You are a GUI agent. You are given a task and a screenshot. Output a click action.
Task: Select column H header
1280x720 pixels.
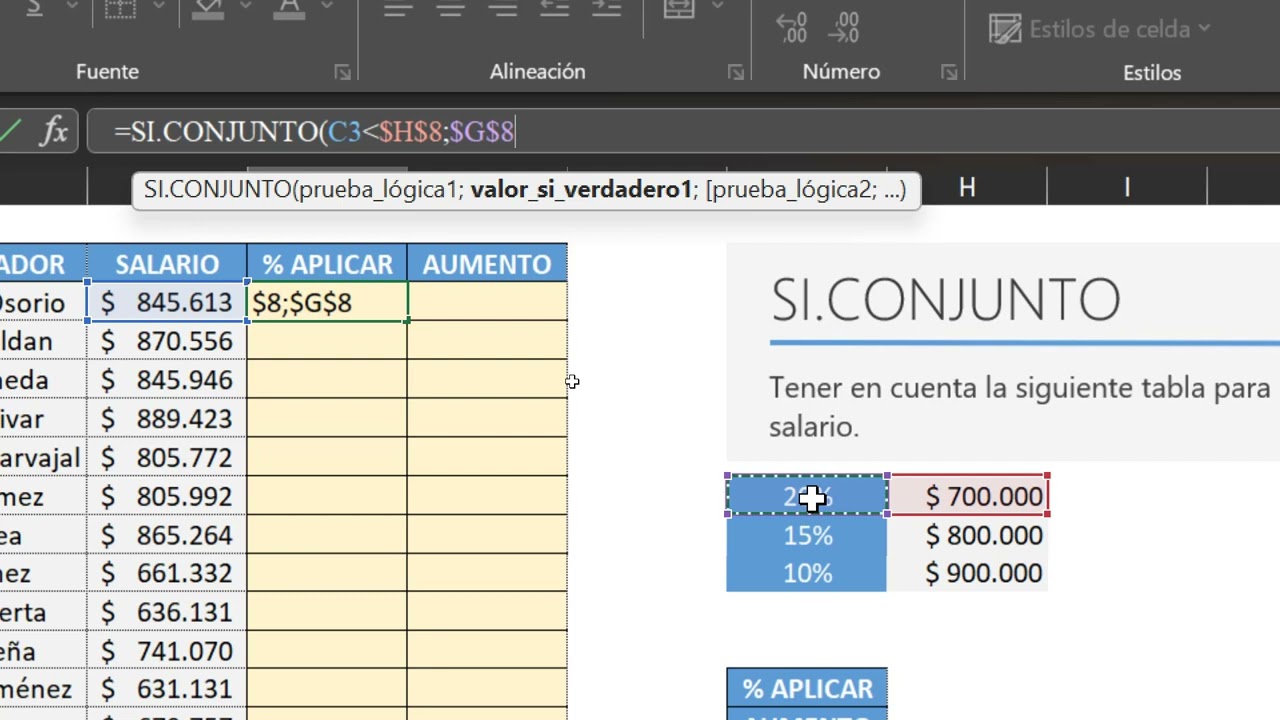point(967,187)
